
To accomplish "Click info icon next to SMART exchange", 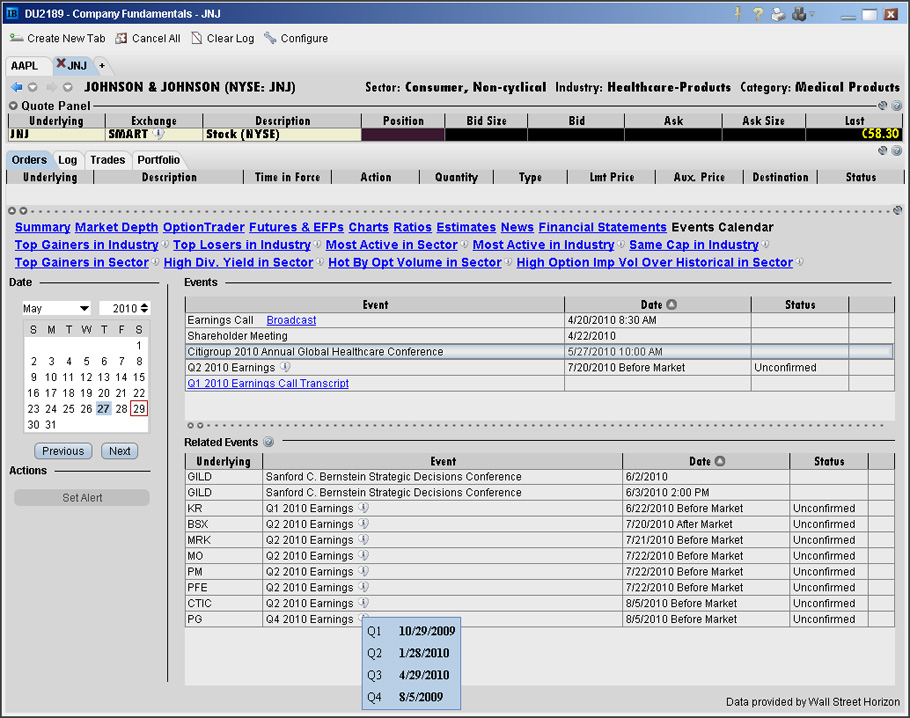I will pyautogui.click(x=158, y=134).
